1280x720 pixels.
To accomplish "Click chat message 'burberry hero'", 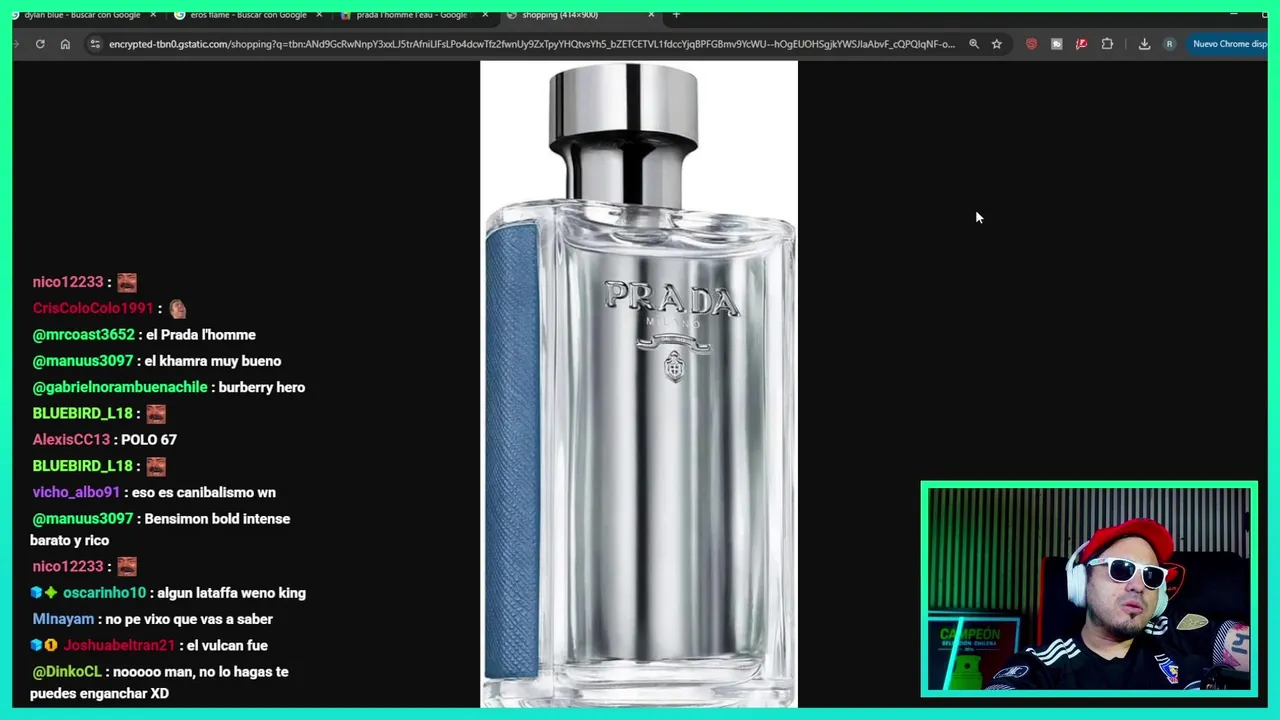I will (x=261, y=387).
